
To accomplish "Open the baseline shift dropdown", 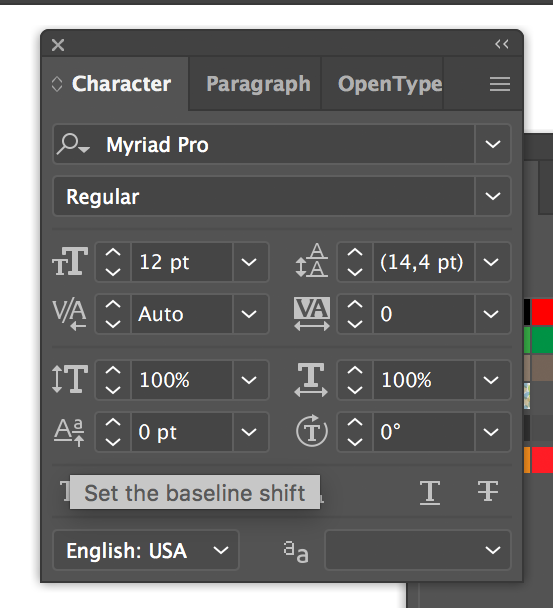I will pos(249,432).
